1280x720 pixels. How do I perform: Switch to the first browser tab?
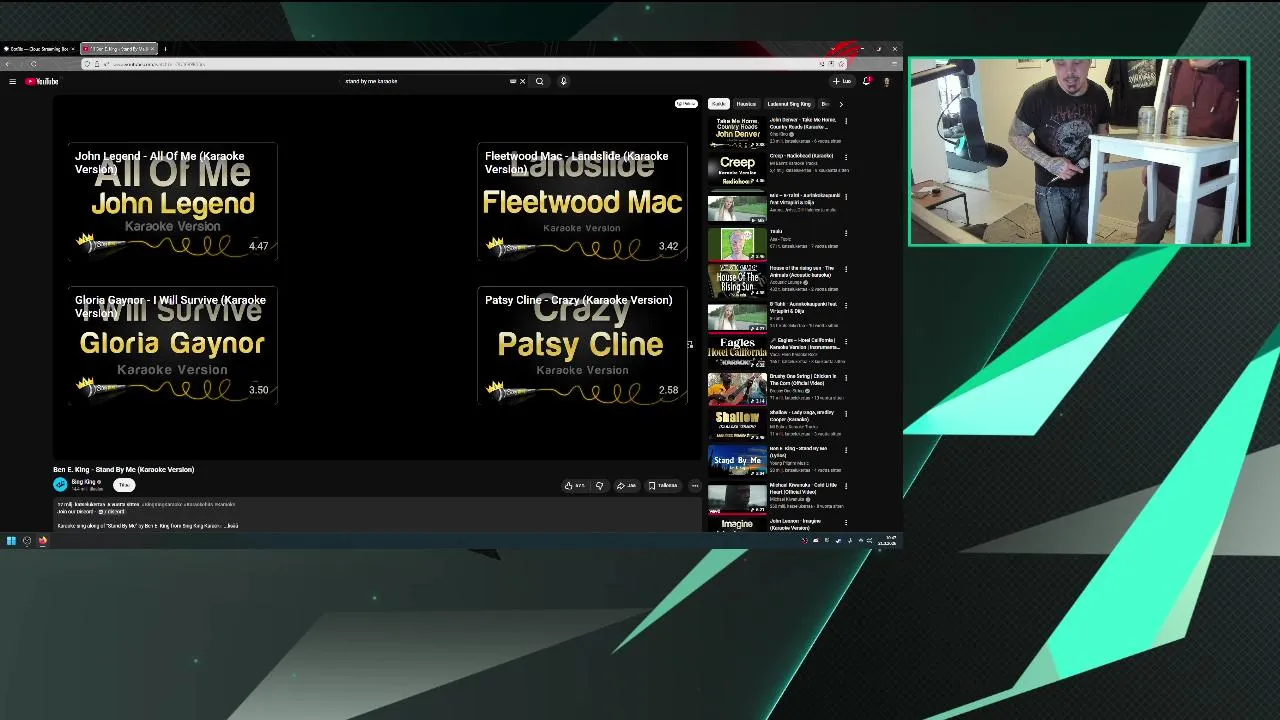click(x=40, y=49)
